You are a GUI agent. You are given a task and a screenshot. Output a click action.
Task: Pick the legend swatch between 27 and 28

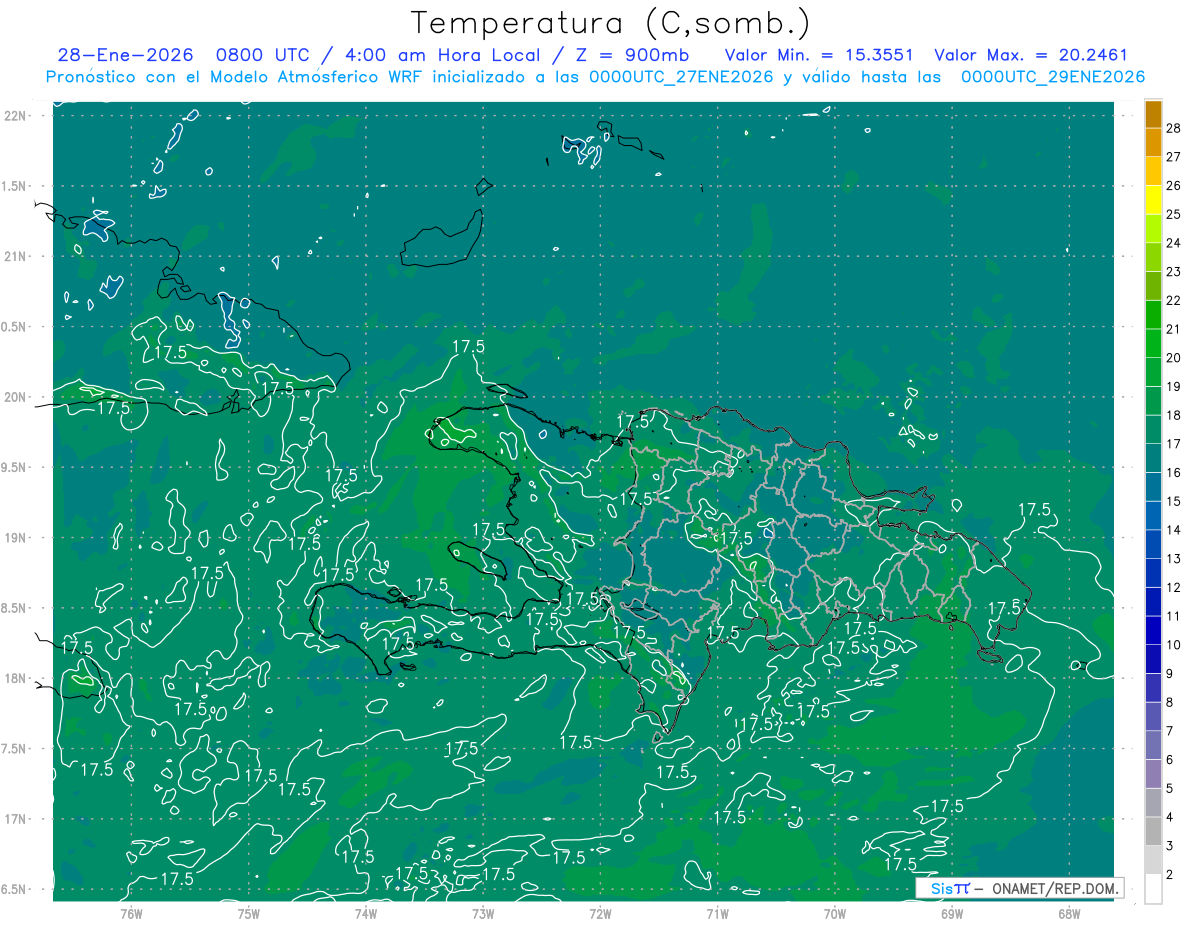tap(1153, 143)
